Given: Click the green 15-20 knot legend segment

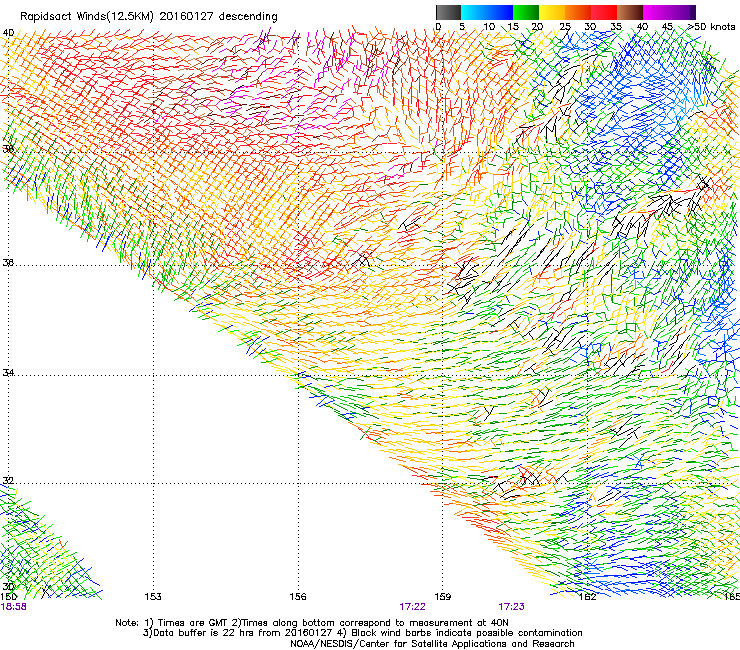Looking at the screenshot, I should click(526, 12).
